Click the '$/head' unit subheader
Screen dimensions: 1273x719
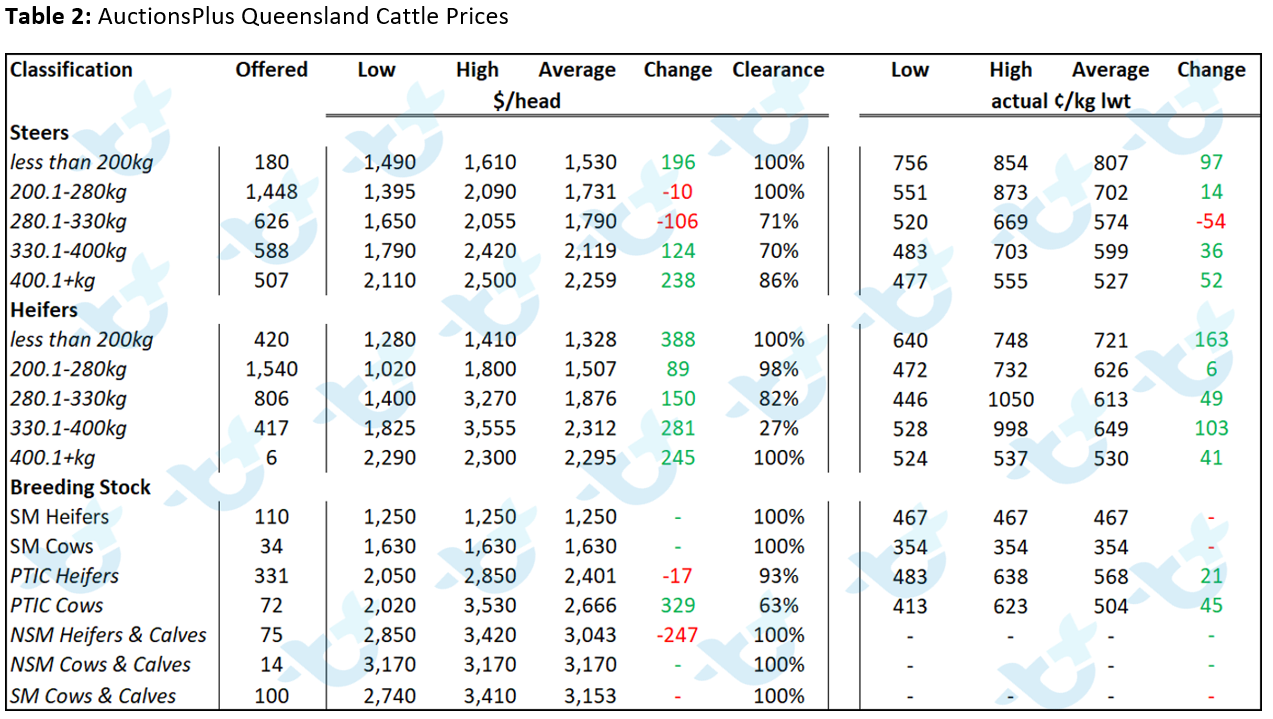pos(527,101)
